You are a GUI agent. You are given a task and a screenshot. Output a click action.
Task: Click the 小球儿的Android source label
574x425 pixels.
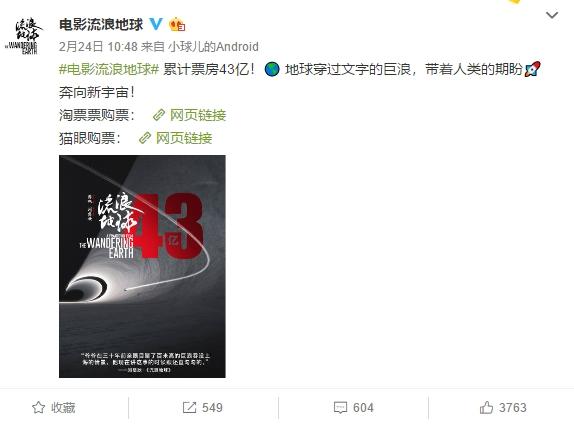(213, 47)
